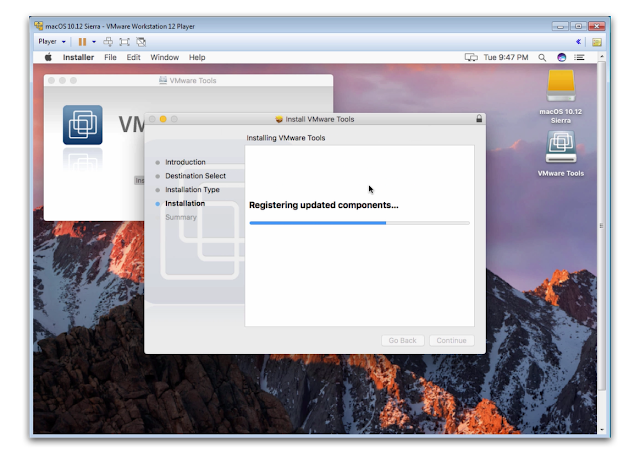Click the Installing VMware Tools heading
Image resolution: width=640 pixels, height=464 pixels.
[x=286, y=138]
